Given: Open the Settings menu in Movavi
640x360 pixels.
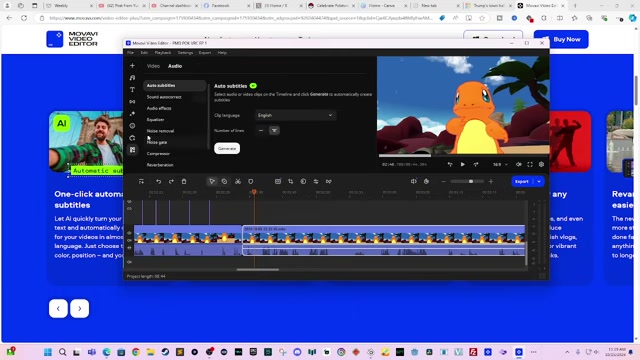Looking at the screenshot, I should (x=185, y=53).
